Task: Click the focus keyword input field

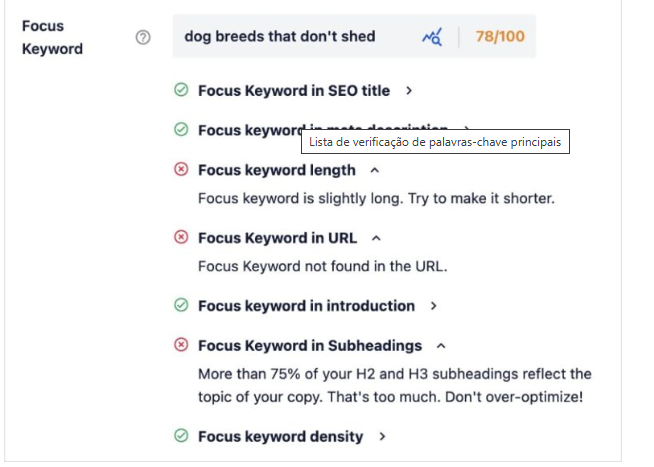Action: click(x=290, y=37)
